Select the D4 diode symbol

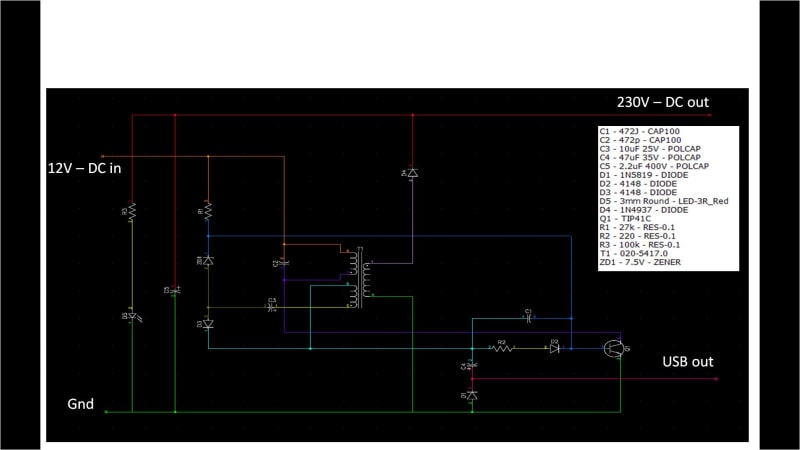coord(412,173)
